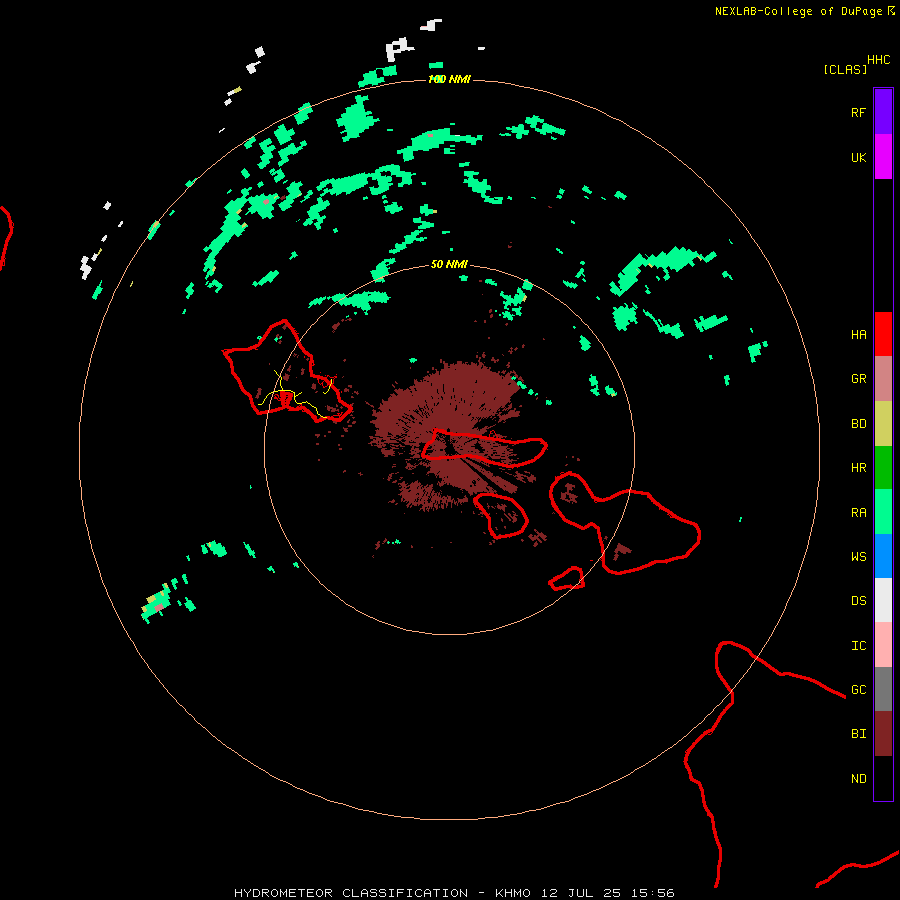Click the '100 NMI' range ring label
The width and height of the screenshot is (900, 900).
pos(449,79)
